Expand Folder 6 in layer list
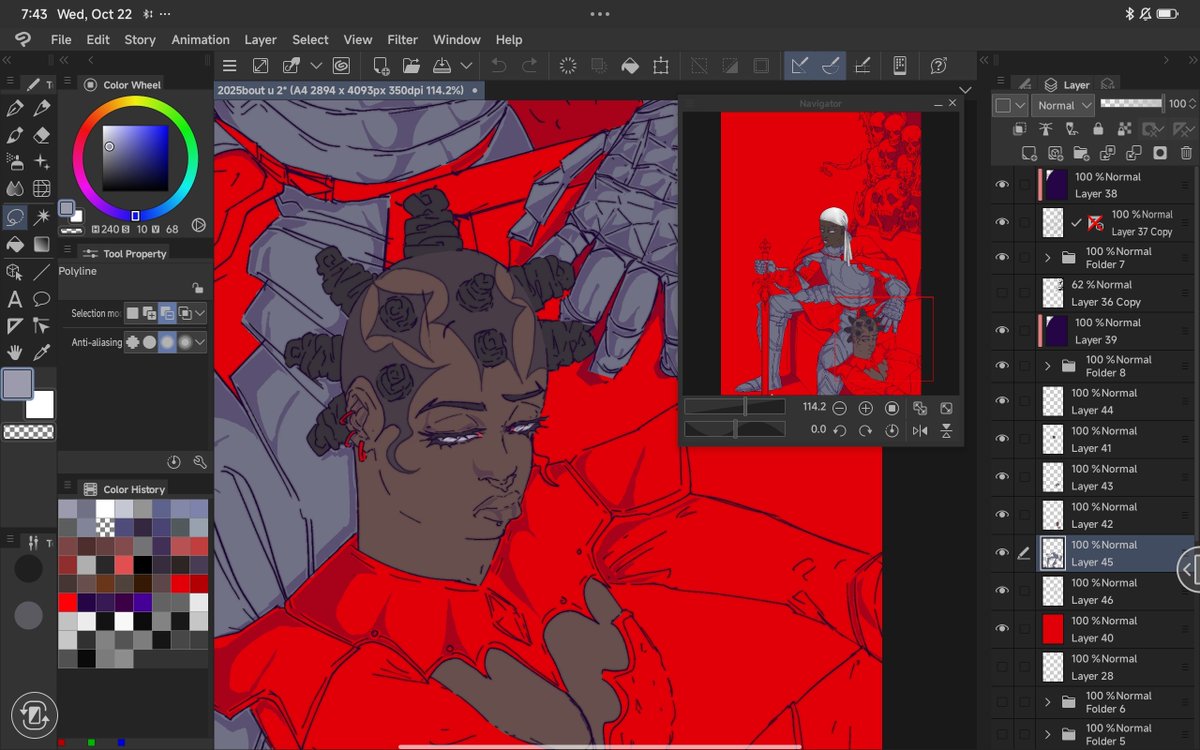Screen dimensions: 1200x750 tap(1047, 702)
